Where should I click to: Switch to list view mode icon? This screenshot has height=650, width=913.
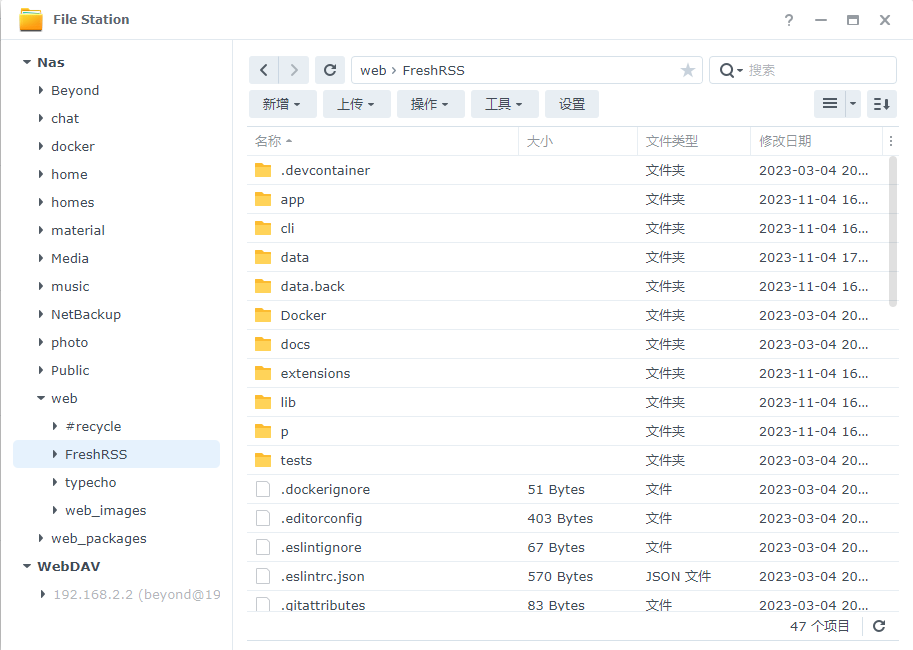pyautogui.click(x=830, y=104)
